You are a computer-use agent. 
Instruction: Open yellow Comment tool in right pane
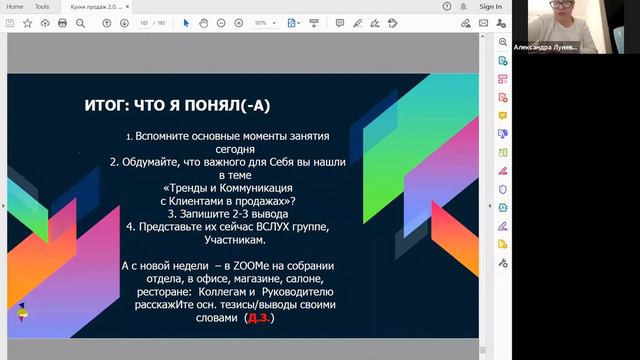tap(503, 116)
